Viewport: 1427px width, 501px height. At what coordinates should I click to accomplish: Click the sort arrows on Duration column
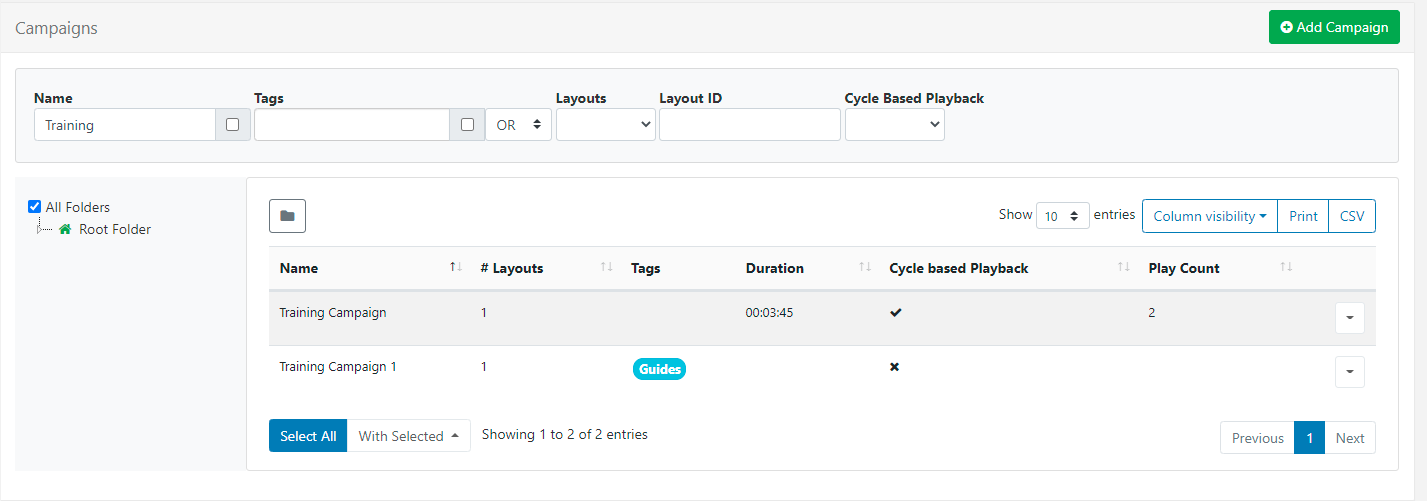pyautogui.click(x=865, y=267)
